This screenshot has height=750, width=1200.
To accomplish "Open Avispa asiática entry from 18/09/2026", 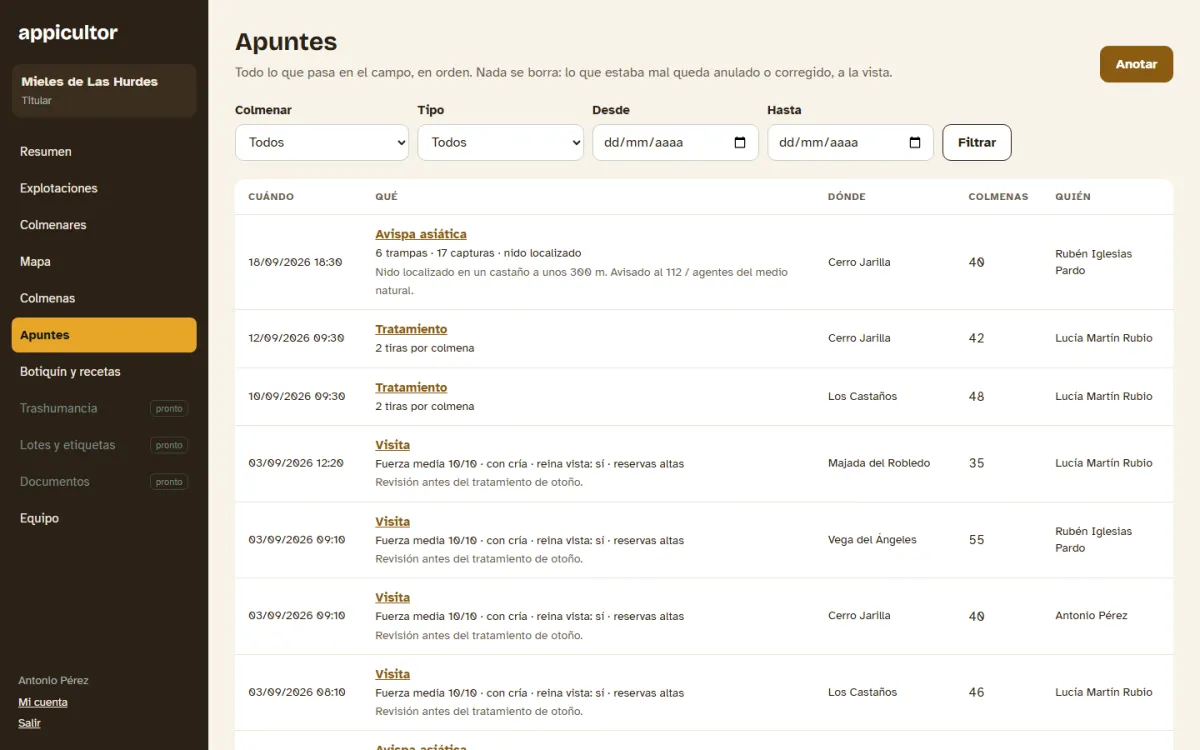I will (421, 234).
